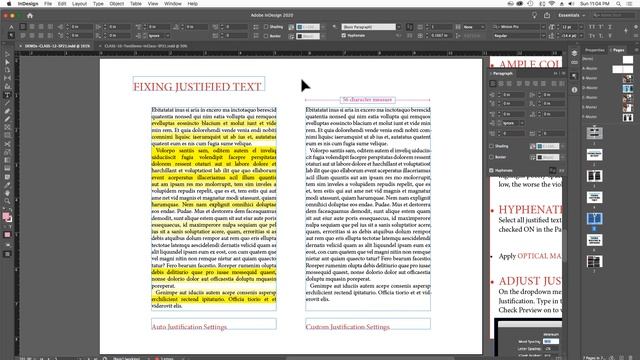The width and height of the screenshot is (640, 360).
Task: Select the Pen tool
Action: 7,111
